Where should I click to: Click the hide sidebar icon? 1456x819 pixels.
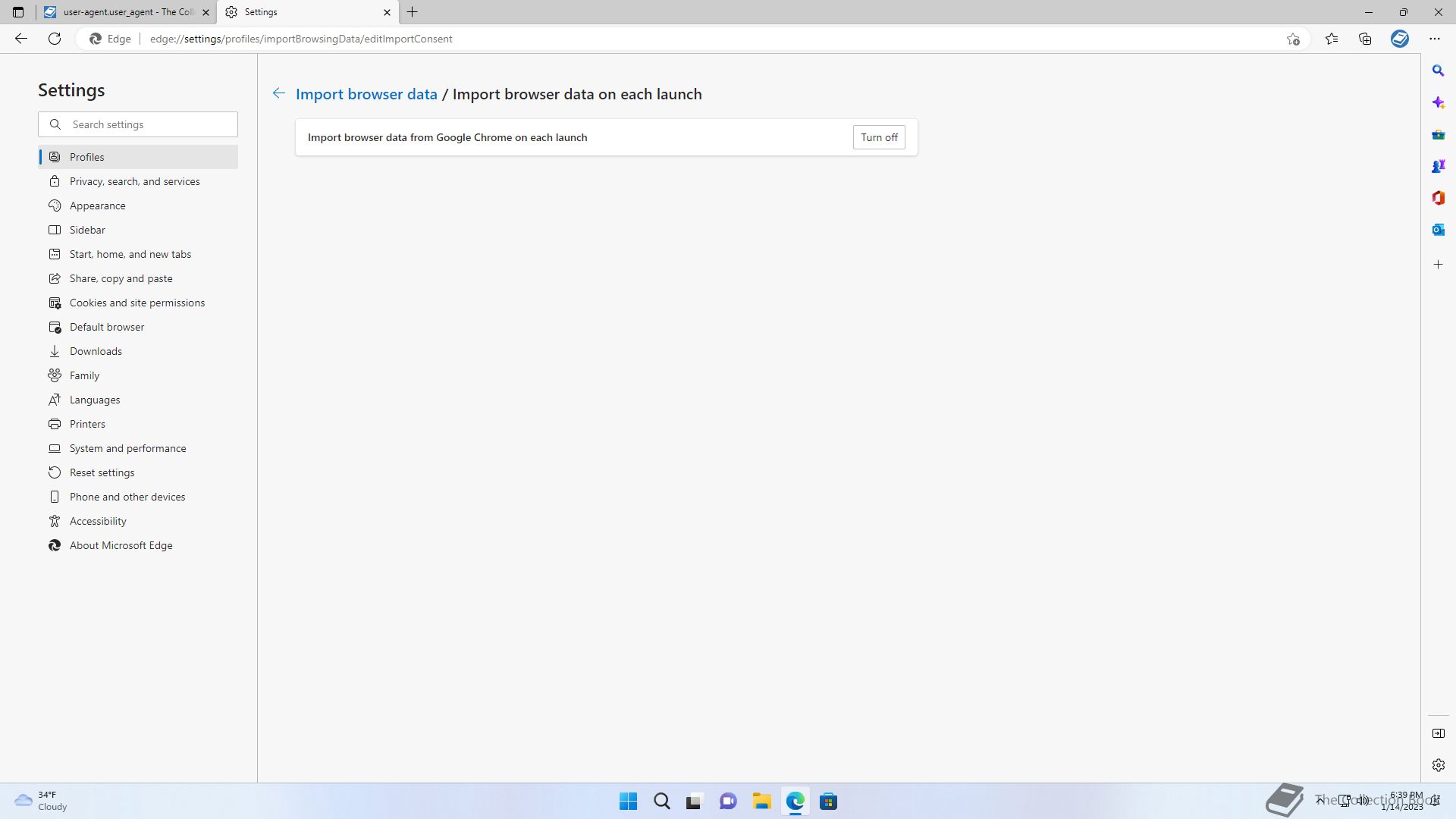pos(1439,733)
